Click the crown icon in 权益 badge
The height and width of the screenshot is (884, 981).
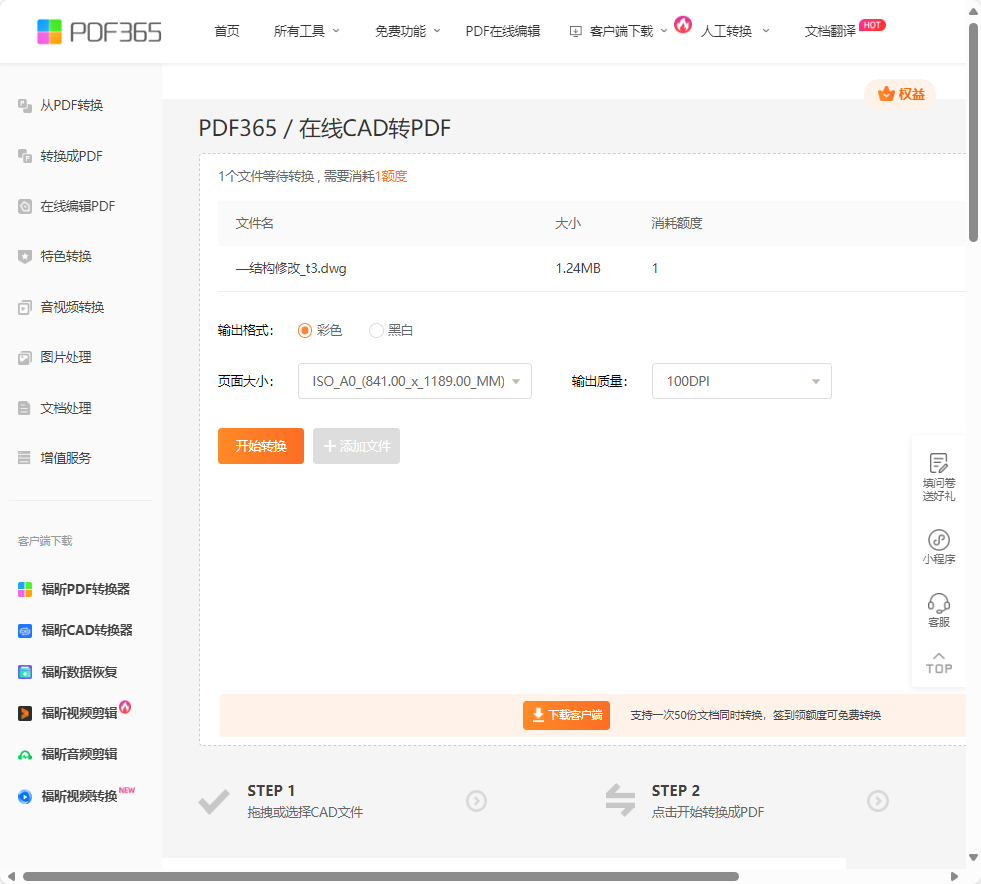886,94
